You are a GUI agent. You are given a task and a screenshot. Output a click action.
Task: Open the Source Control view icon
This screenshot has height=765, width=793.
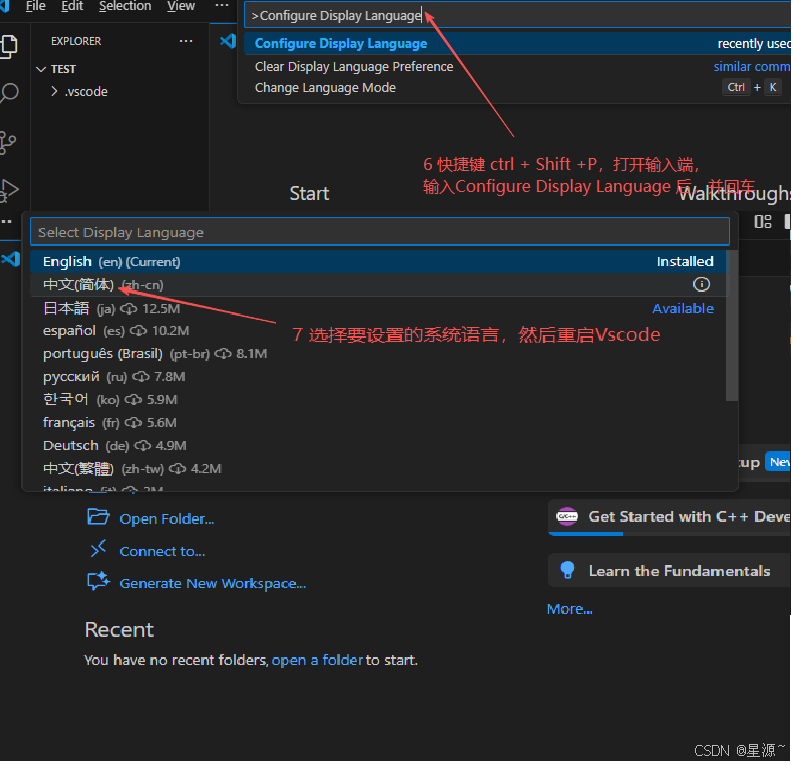click(8, 143)
